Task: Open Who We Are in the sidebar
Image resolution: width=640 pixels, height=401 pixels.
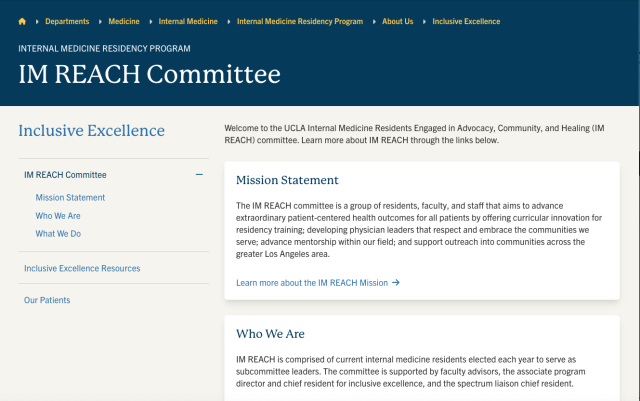Action: [x=58, y=216]
